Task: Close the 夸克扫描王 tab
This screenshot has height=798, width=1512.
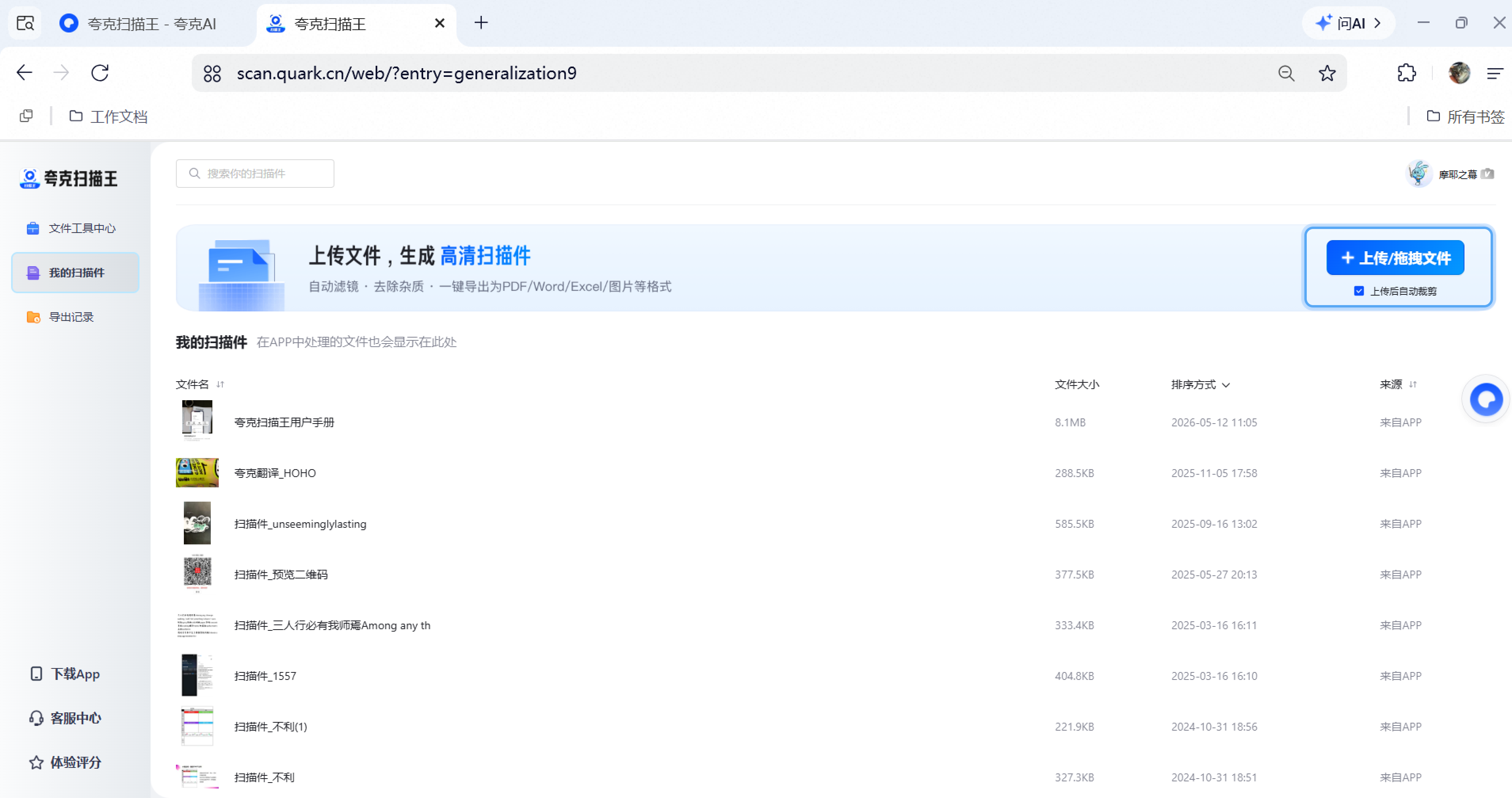Action: 440,23
